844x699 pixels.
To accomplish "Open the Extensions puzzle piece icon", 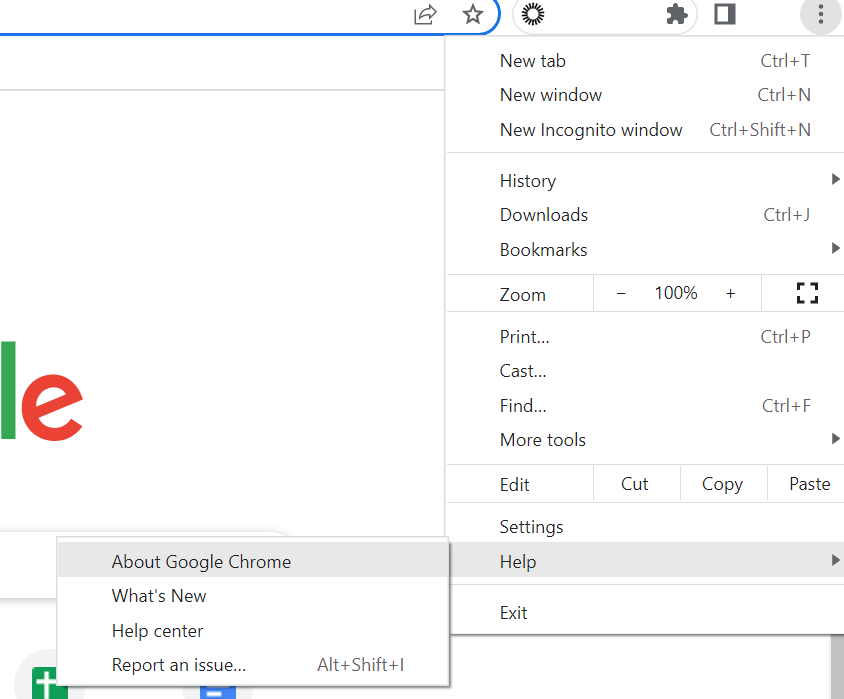I will tap(677, 15).
